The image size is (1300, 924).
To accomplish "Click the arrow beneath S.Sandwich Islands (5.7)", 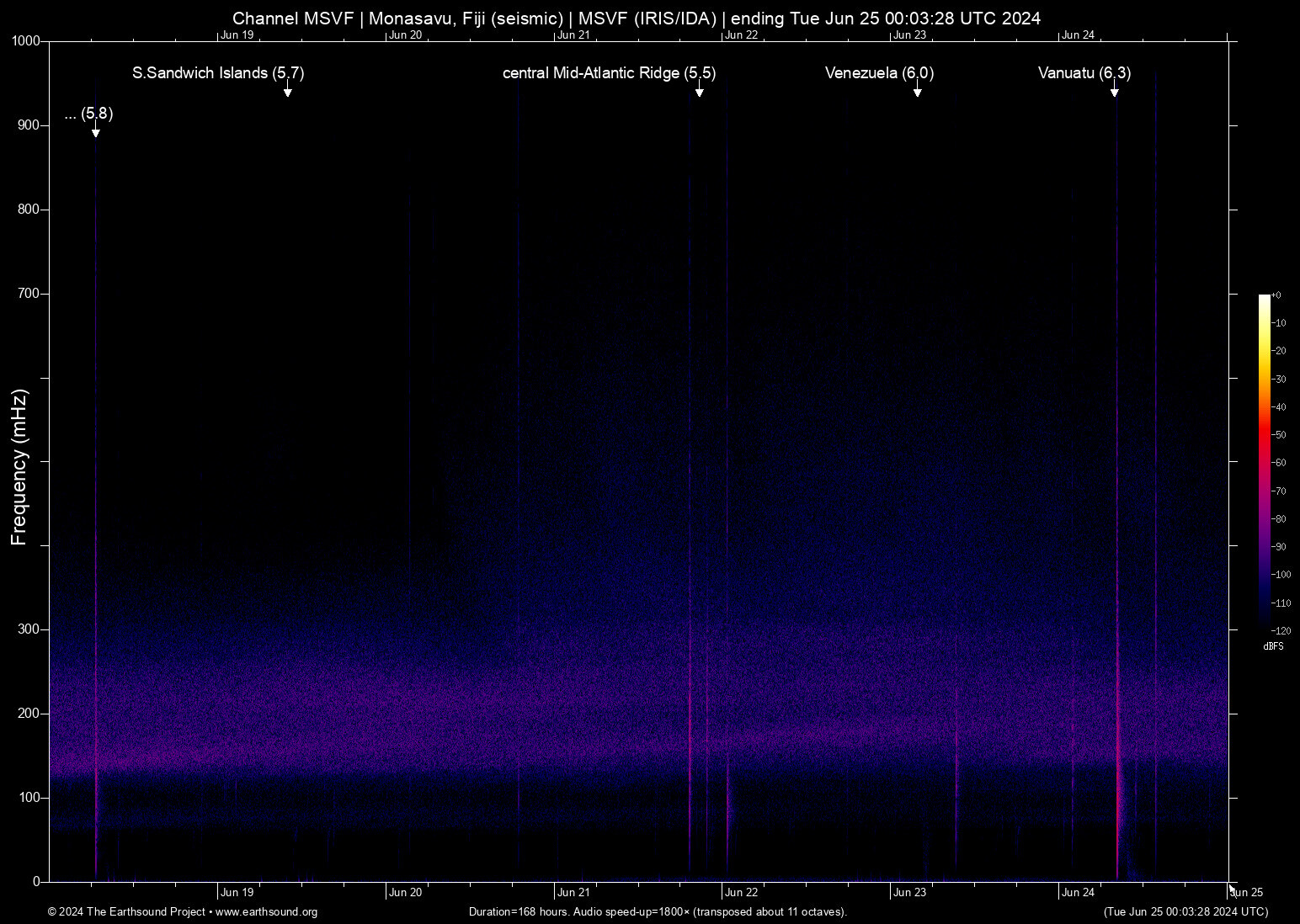I will 287,91.
